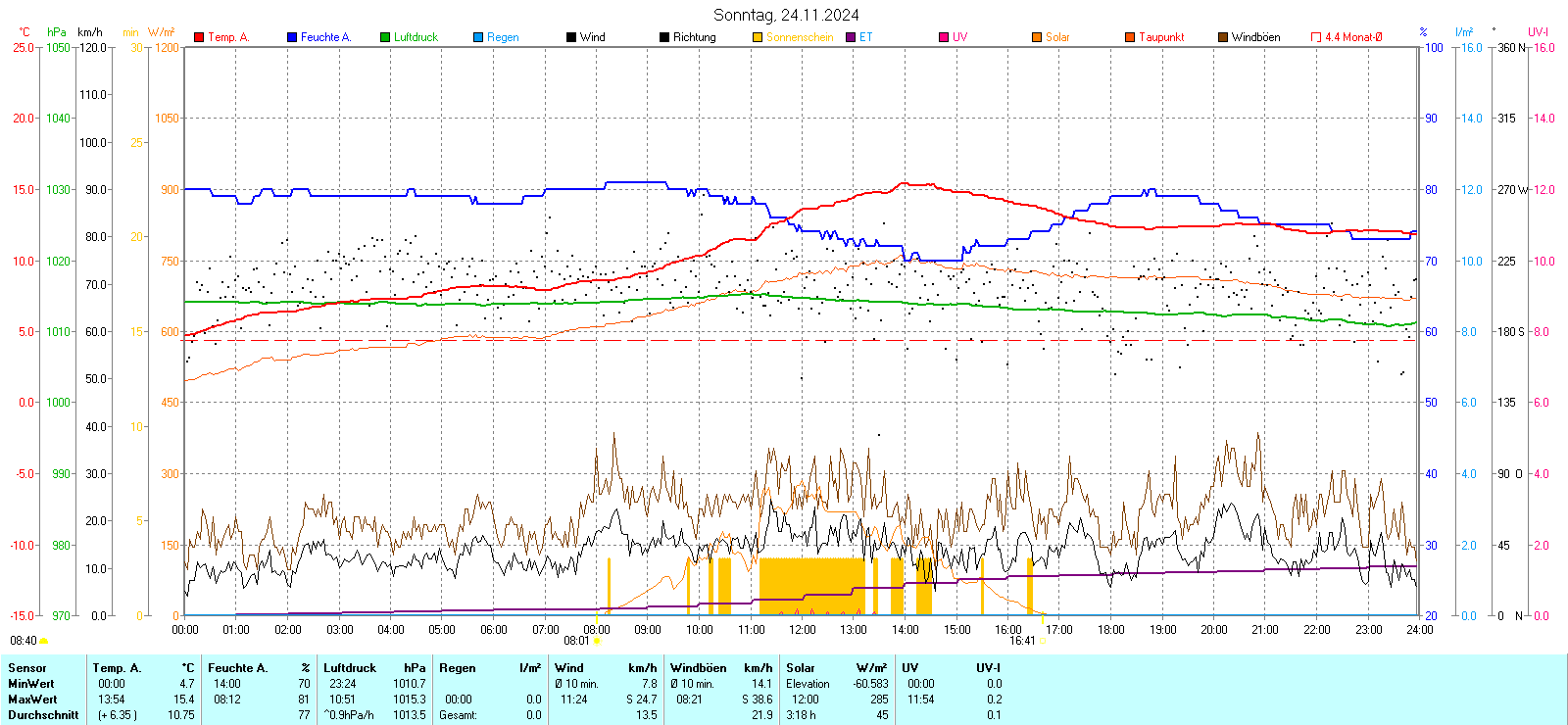Select the Richtung legend label
The height and width of the screenshot is (725, 1568).
tap(694, 37)
